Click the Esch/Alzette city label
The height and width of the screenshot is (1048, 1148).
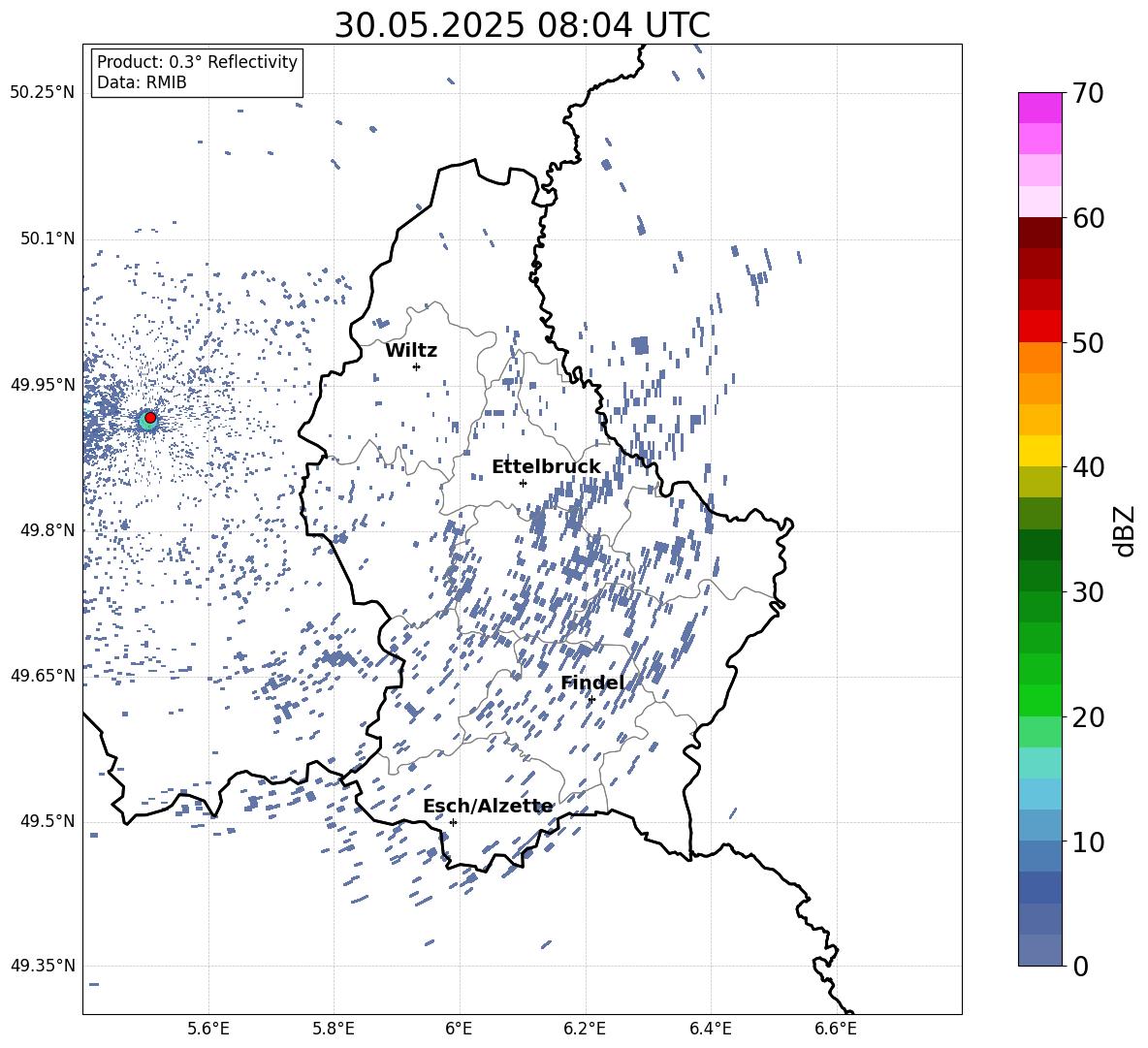[489, 806]
